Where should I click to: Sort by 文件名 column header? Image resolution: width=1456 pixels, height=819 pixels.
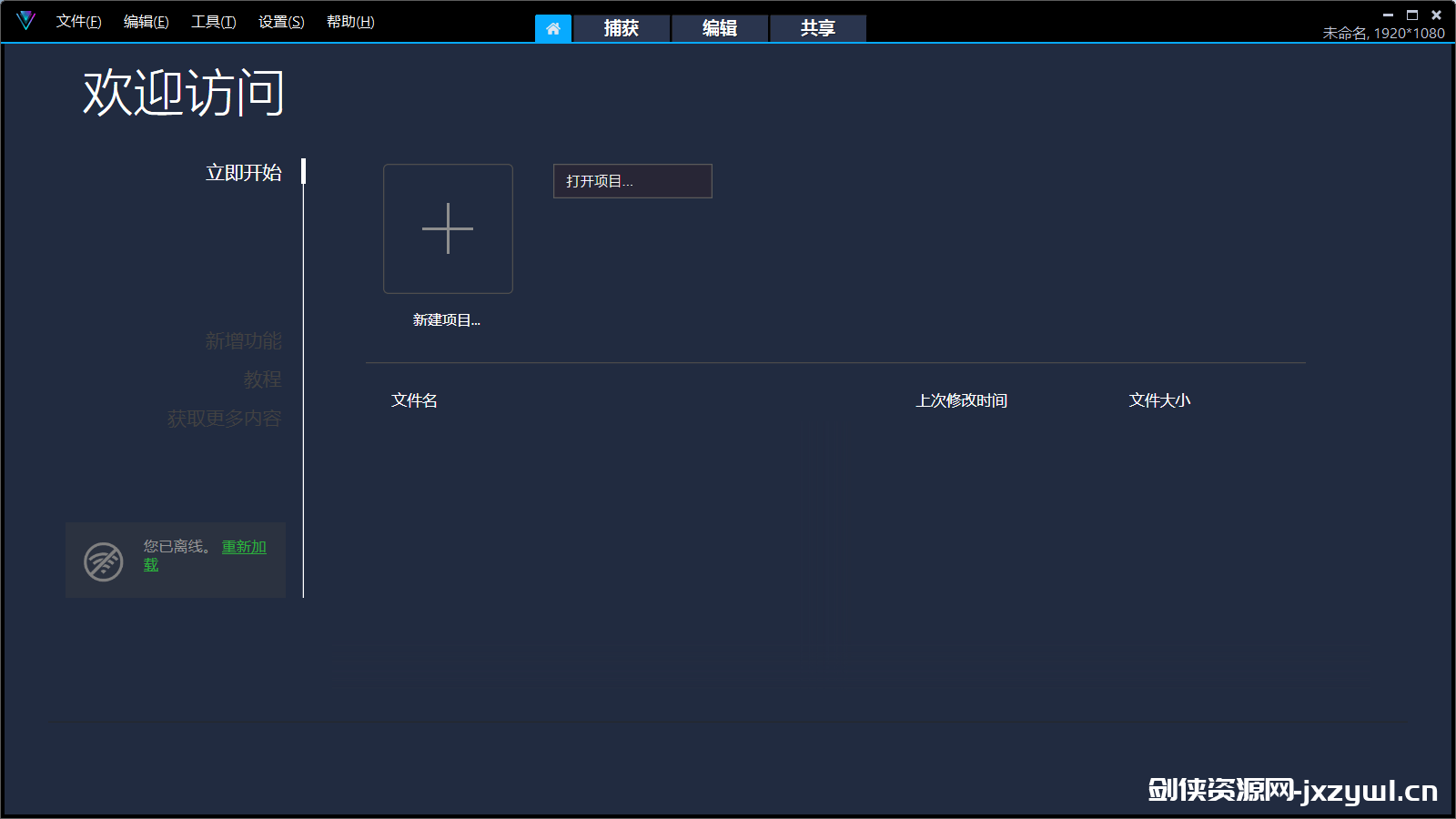(x=414, y=400)
